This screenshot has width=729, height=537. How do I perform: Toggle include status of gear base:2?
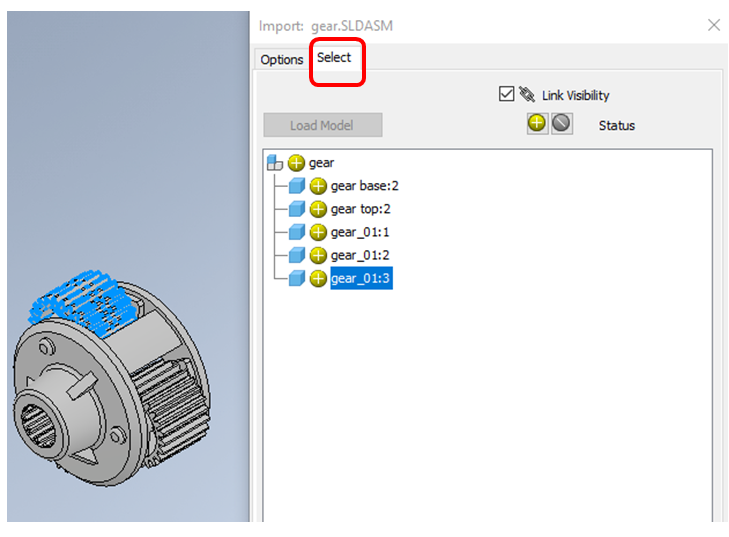[318, 186]
